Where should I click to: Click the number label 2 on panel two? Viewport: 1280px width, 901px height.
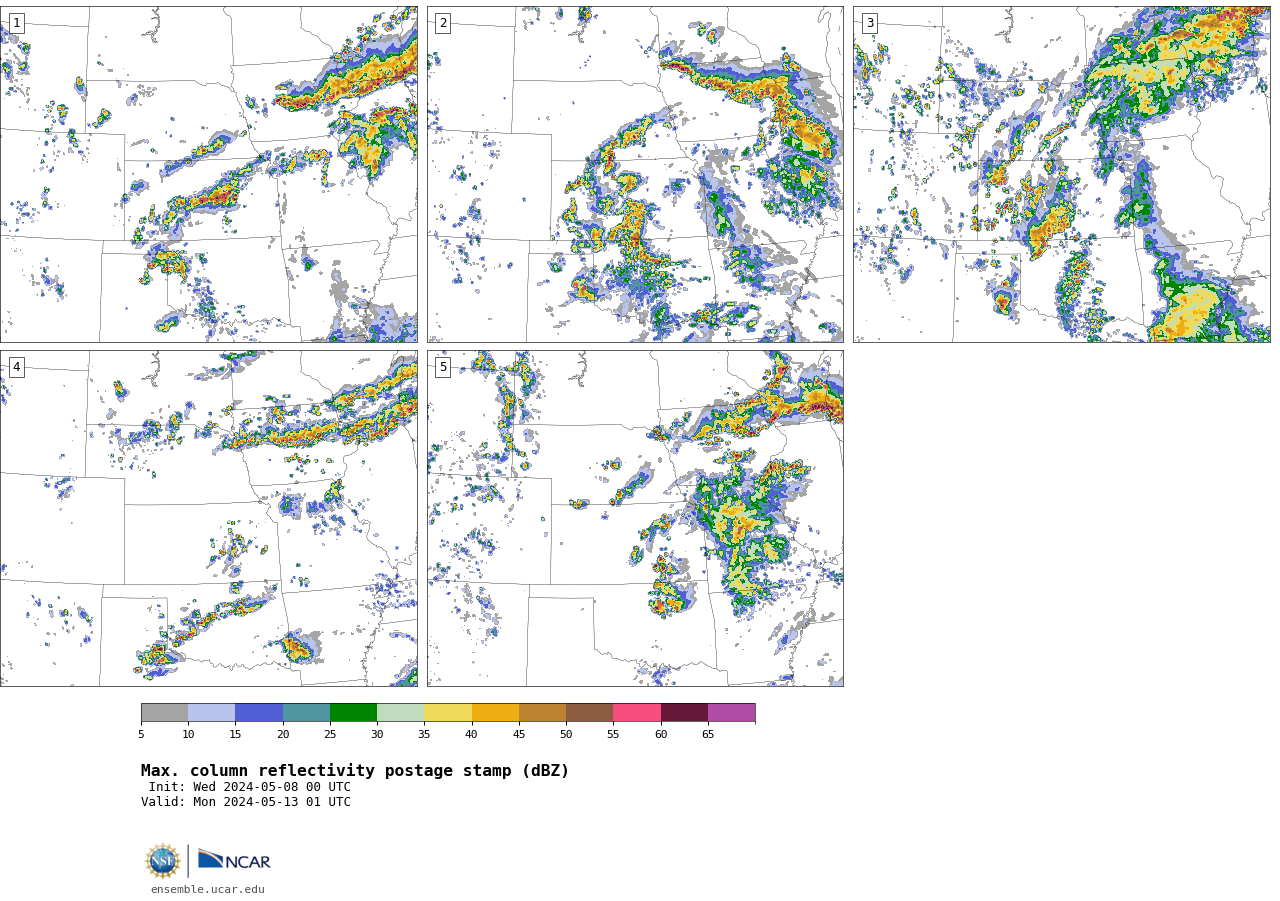pos(443,23)
